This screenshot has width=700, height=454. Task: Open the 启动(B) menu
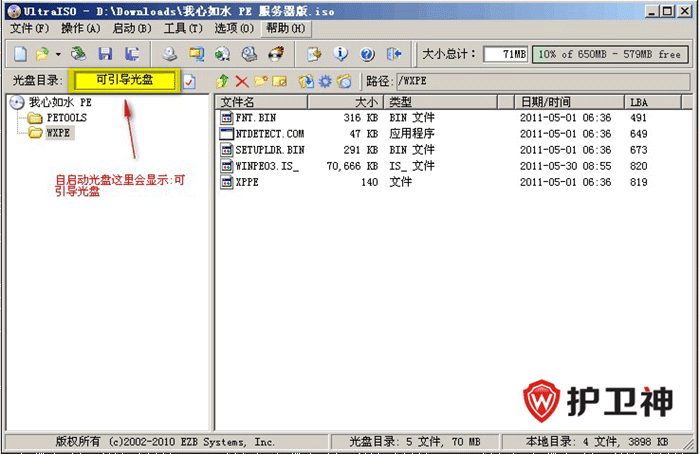(x=132, y=29)
